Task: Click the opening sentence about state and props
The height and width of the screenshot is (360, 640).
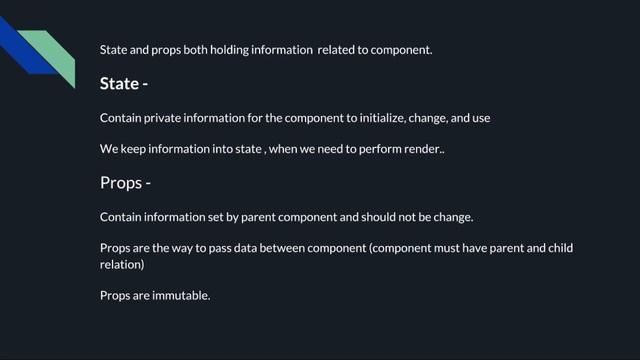Action: (266, 50)
